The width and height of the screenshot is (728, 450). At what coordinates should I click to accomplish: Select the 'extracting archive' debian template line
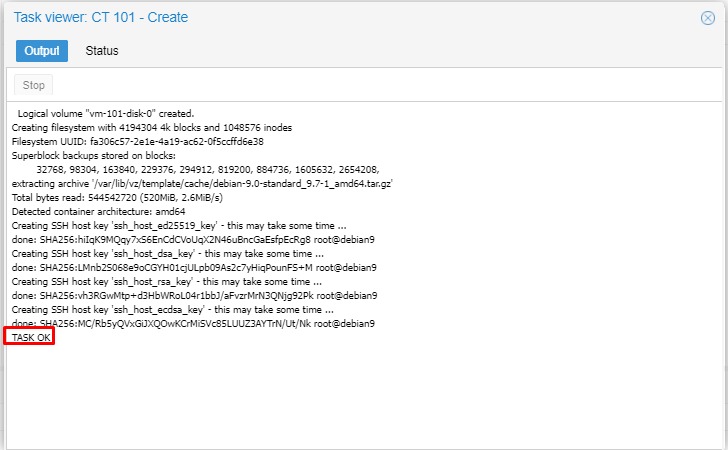point(202,183)
